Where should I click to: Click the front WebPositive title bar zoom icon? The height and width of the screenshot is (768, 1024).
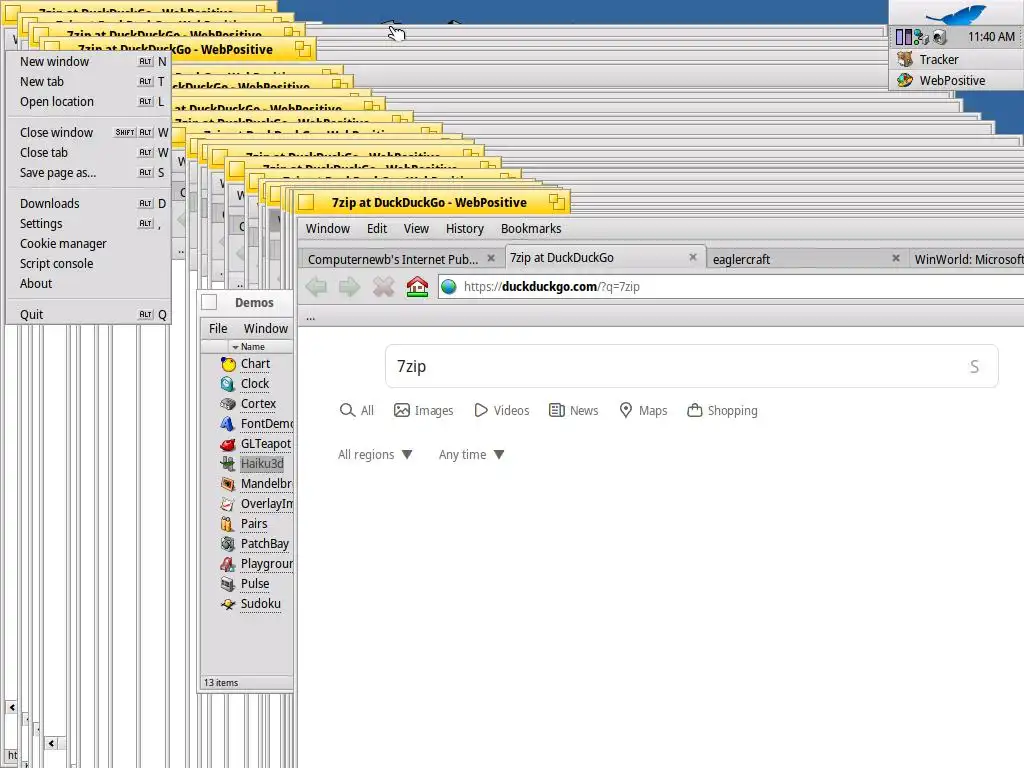point(557,202)
